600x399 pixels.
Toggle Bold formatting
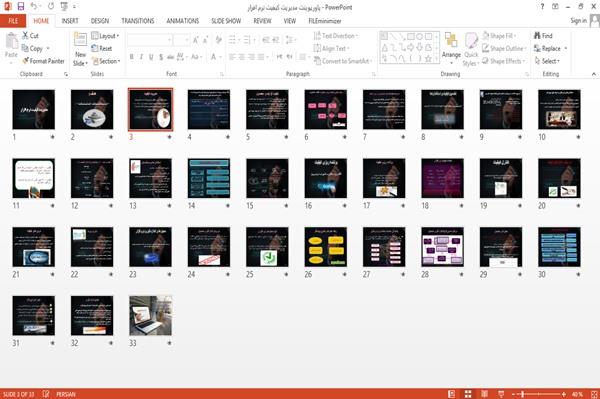pyautogui.click(x=132, y=57)
